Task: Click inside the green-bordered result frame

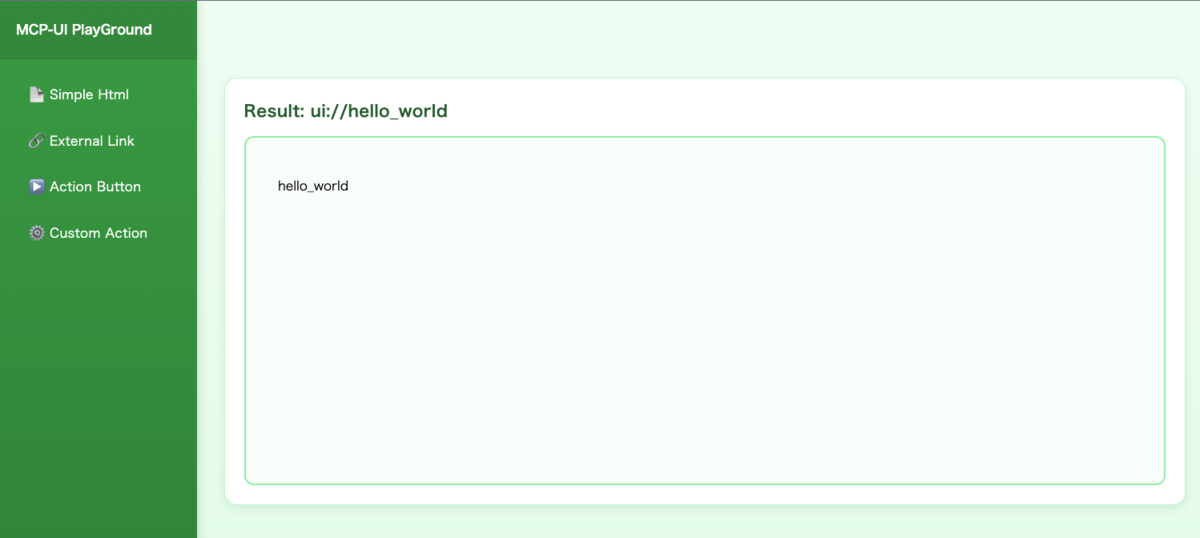Action: (x=705, y=330)
